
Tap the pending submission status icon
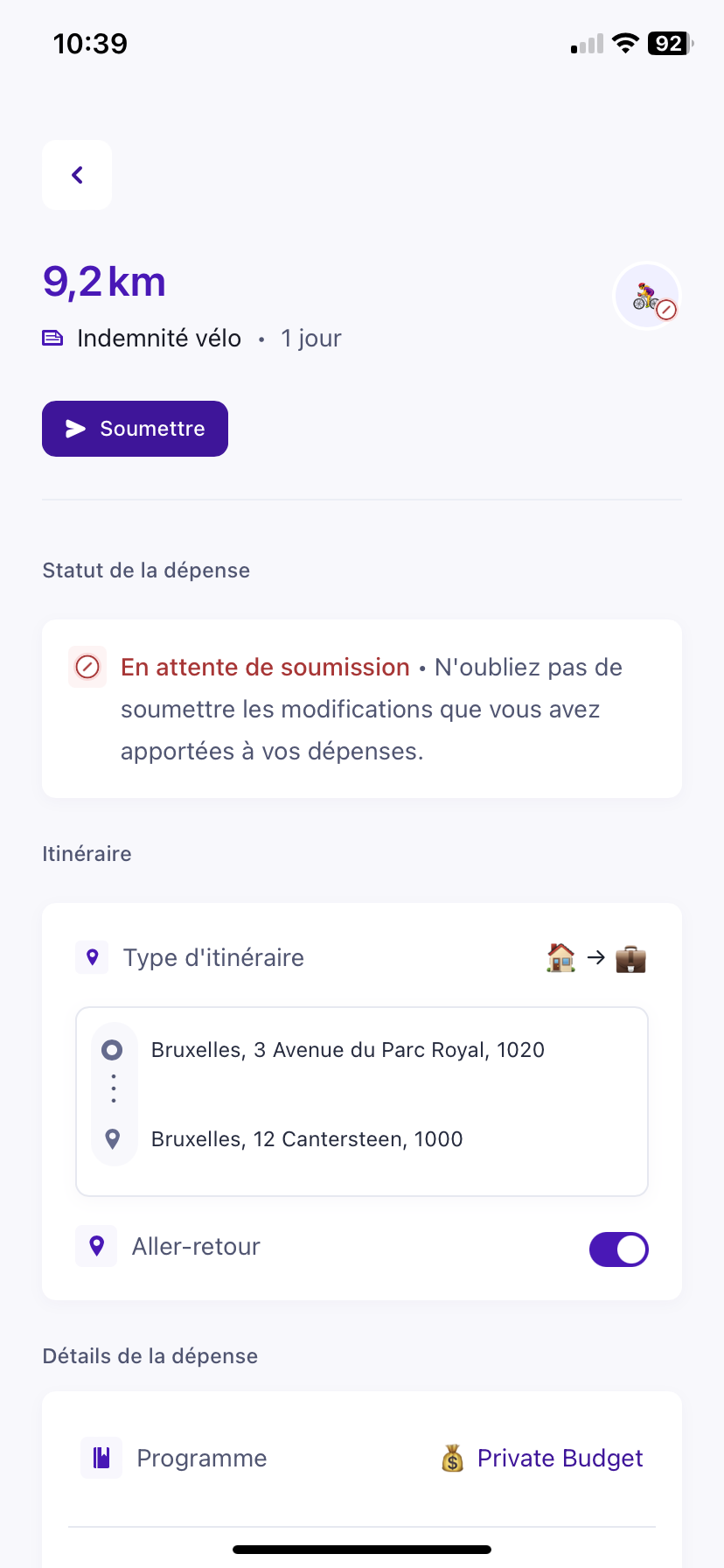click(x=87, y=668)
